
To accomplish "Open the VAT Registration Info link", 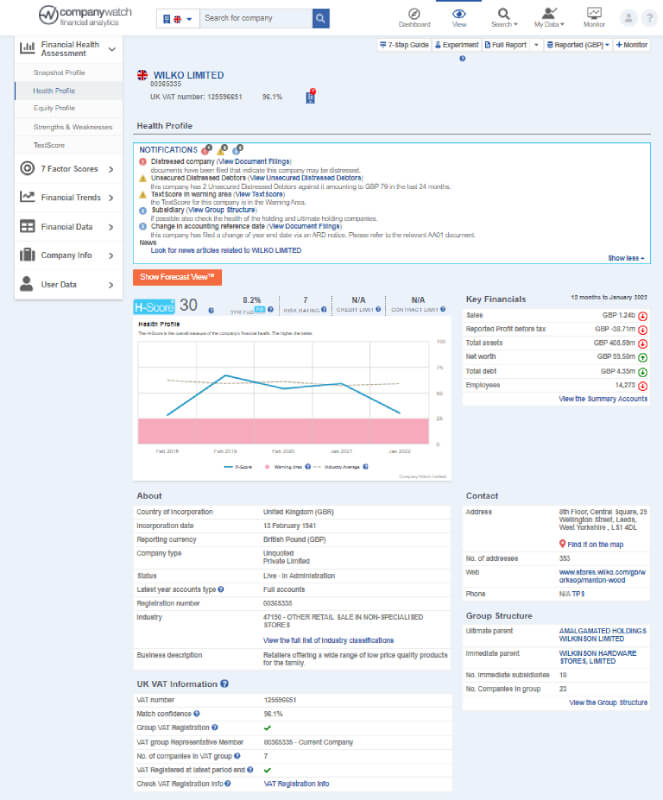I will pos(296,784).
